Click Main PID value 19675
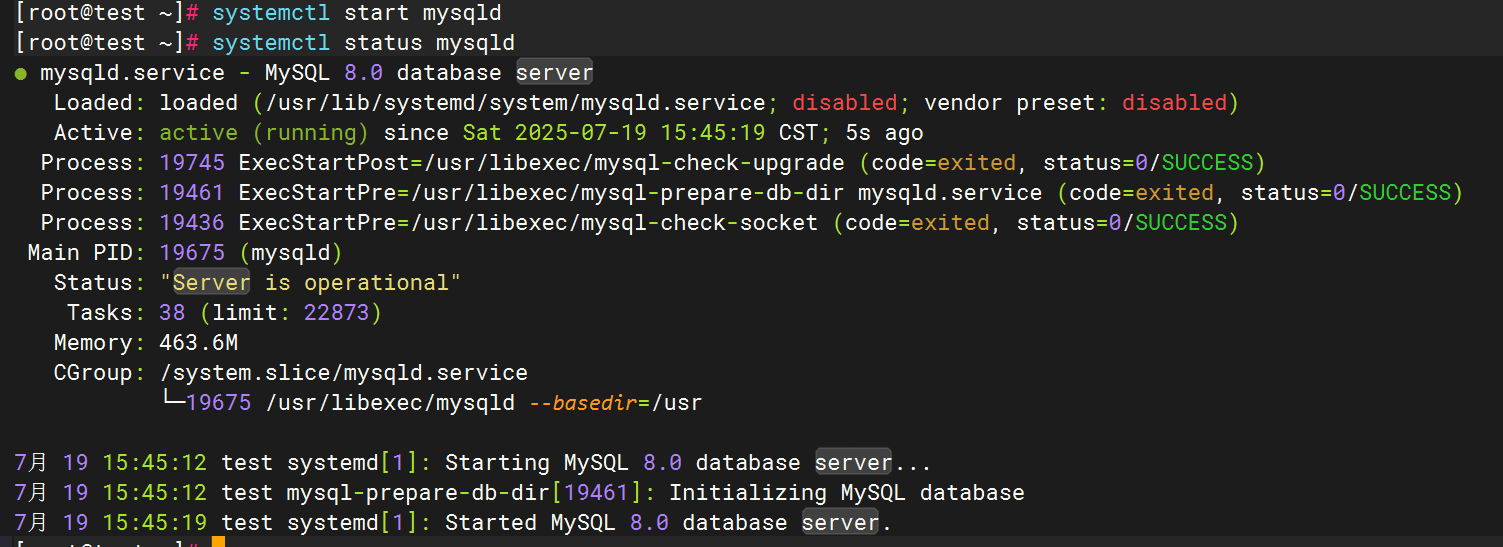The height and width of the screenshot is (547, 1503). pyautogui.click(x=192, y=253)
